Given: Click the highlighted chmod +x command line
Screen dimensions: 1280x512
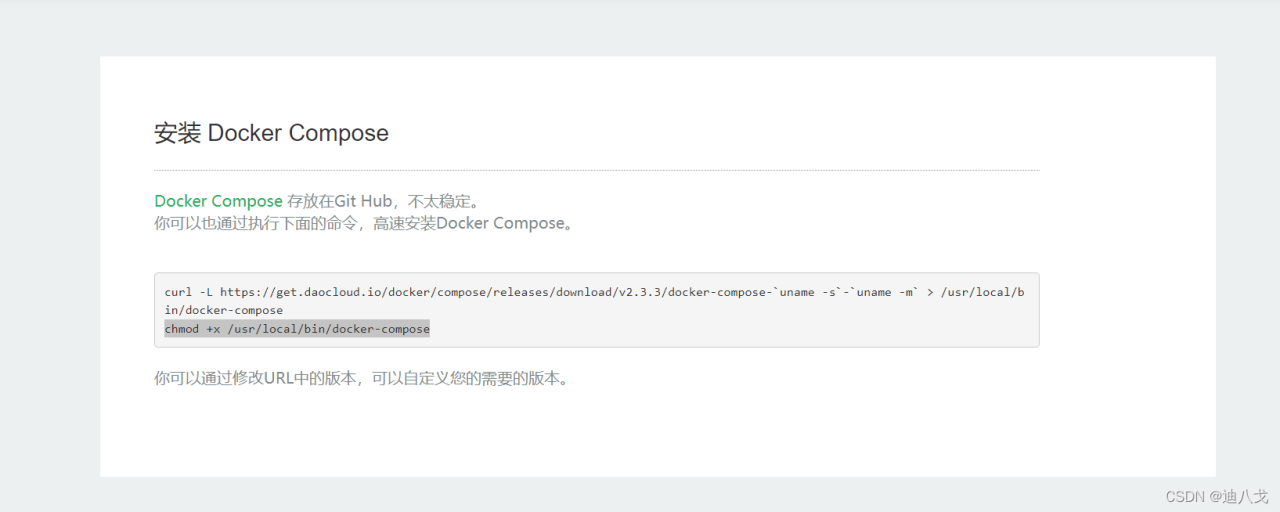Looking at the screenshot, I should [x=297, y=329].
